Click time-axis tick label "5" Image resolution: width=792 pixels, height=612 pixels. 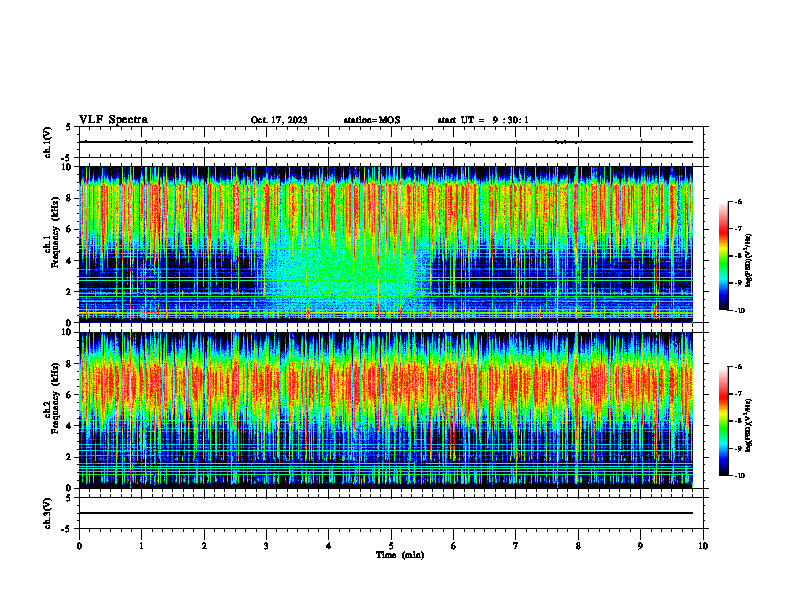click(391, 546)
